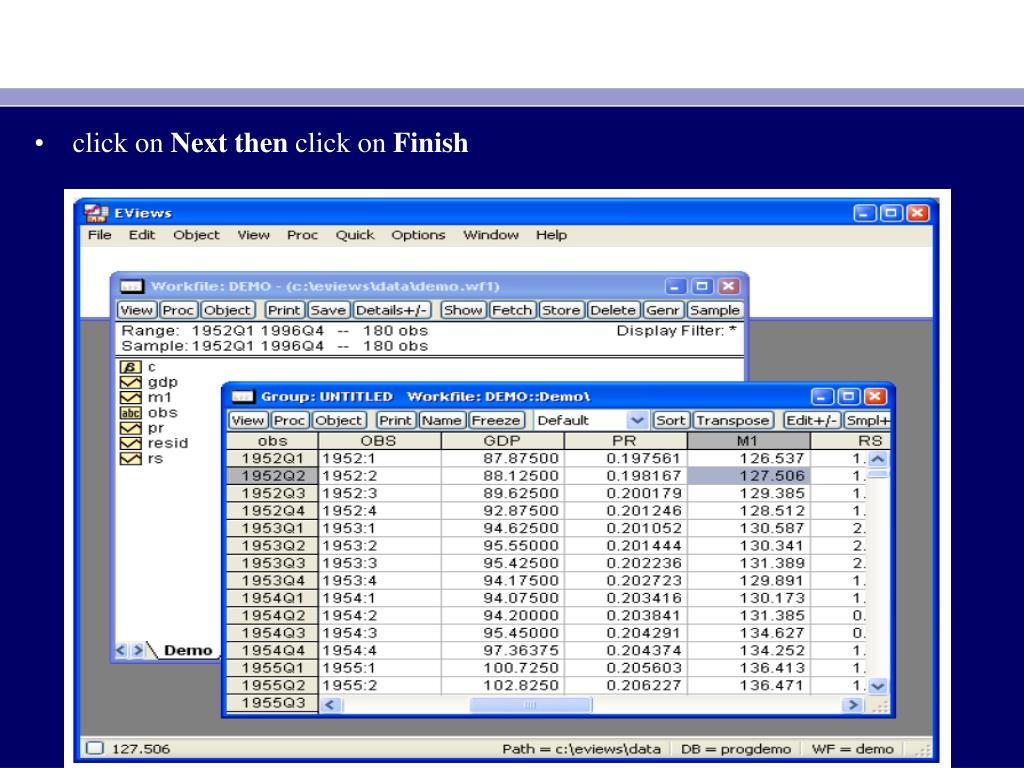Select the GDP column header
The width and height of the screenshot is (1024, 768).
pos(502,441)
